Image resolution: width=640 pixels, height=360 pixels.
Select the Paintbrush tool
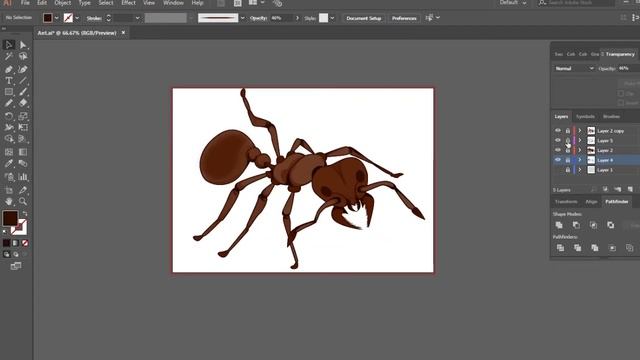(x=23, y=92)
